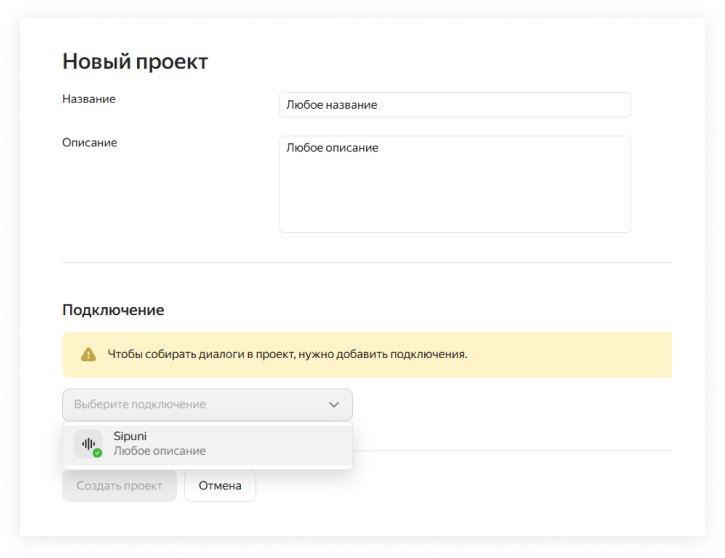Open the connection chevron arrow
725x558 pixels.
pyautogui.click(x=334, y=405)
